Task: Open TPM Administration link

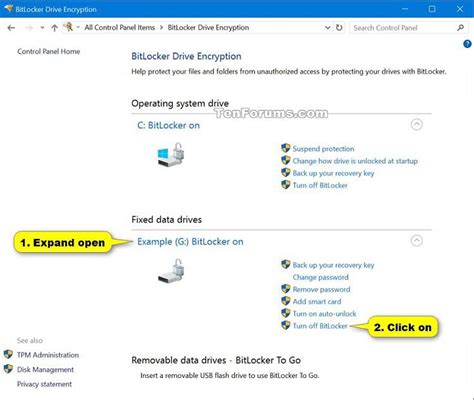Action: tap(48, 355)
